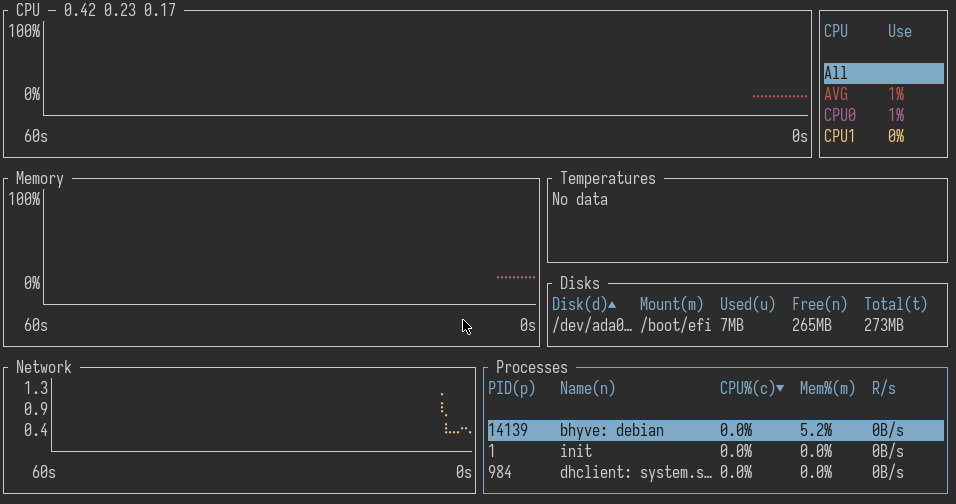
Task: Click the R/s column header
Action: [x=883, y=388]
